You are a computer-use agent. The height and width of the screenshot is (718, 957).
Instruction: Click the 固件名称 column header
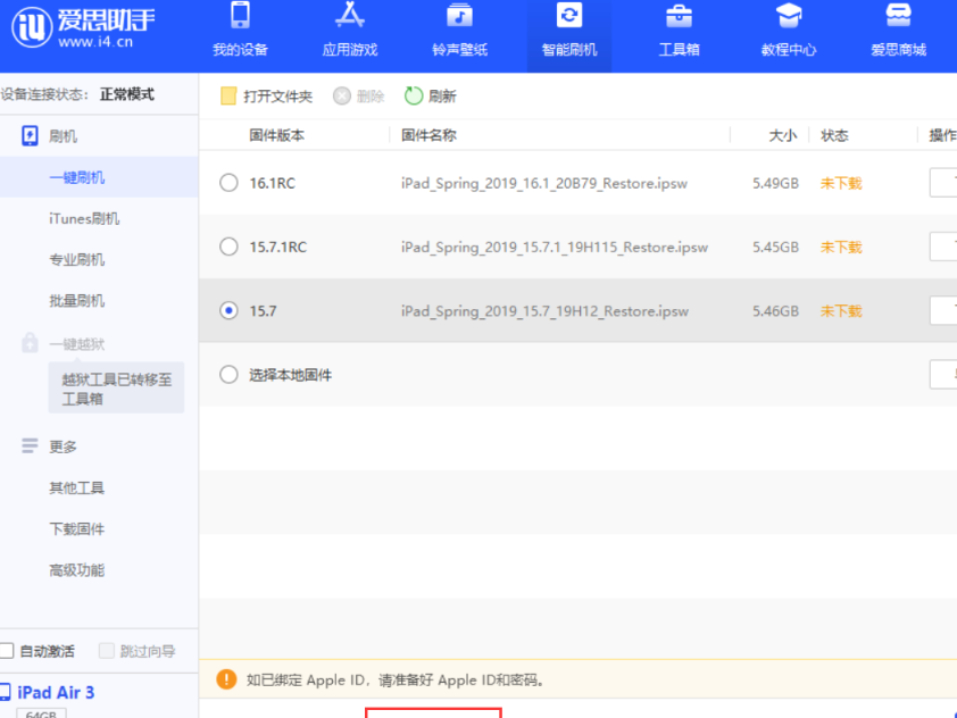pyautogui.click(x=428, y=135)
